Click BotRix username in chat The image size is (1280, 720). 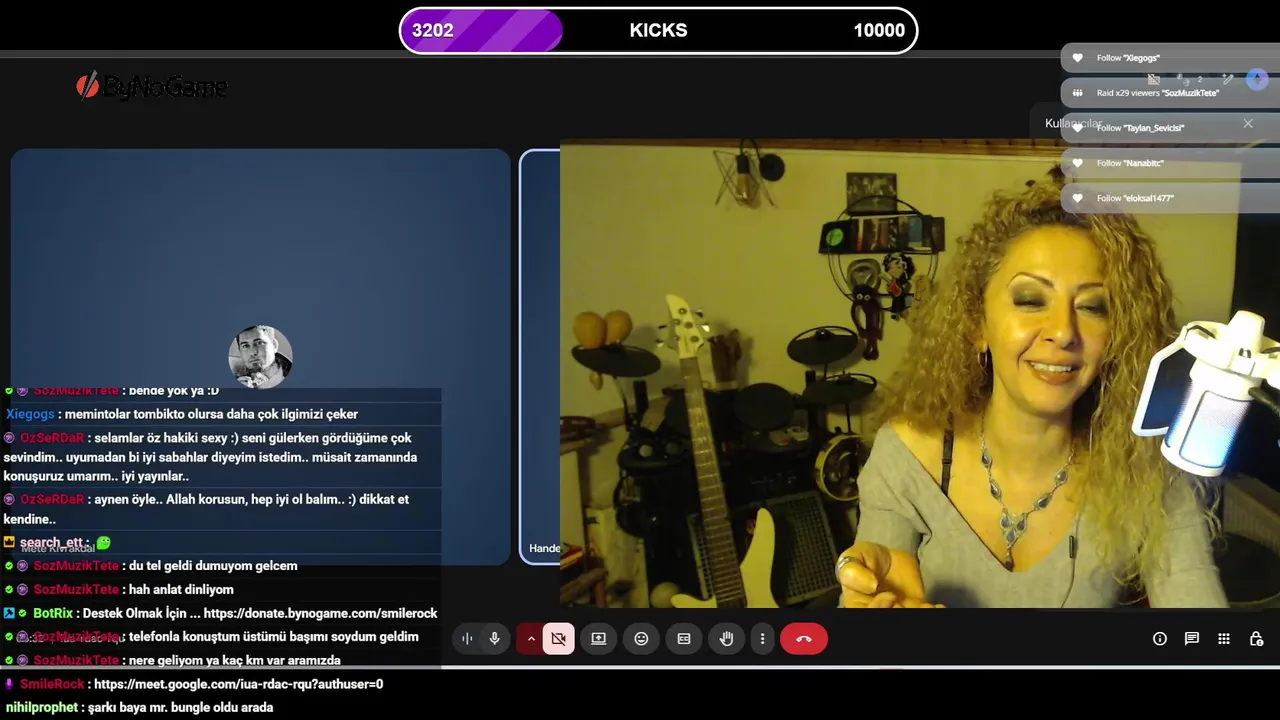(53, 613)
